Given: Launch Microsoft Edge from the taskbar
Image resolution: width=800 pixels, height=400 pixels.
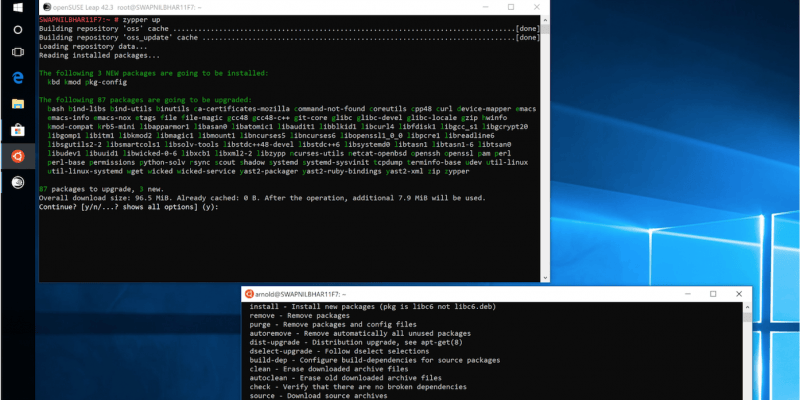Looking at the screenshot, I should coord(17,78).
